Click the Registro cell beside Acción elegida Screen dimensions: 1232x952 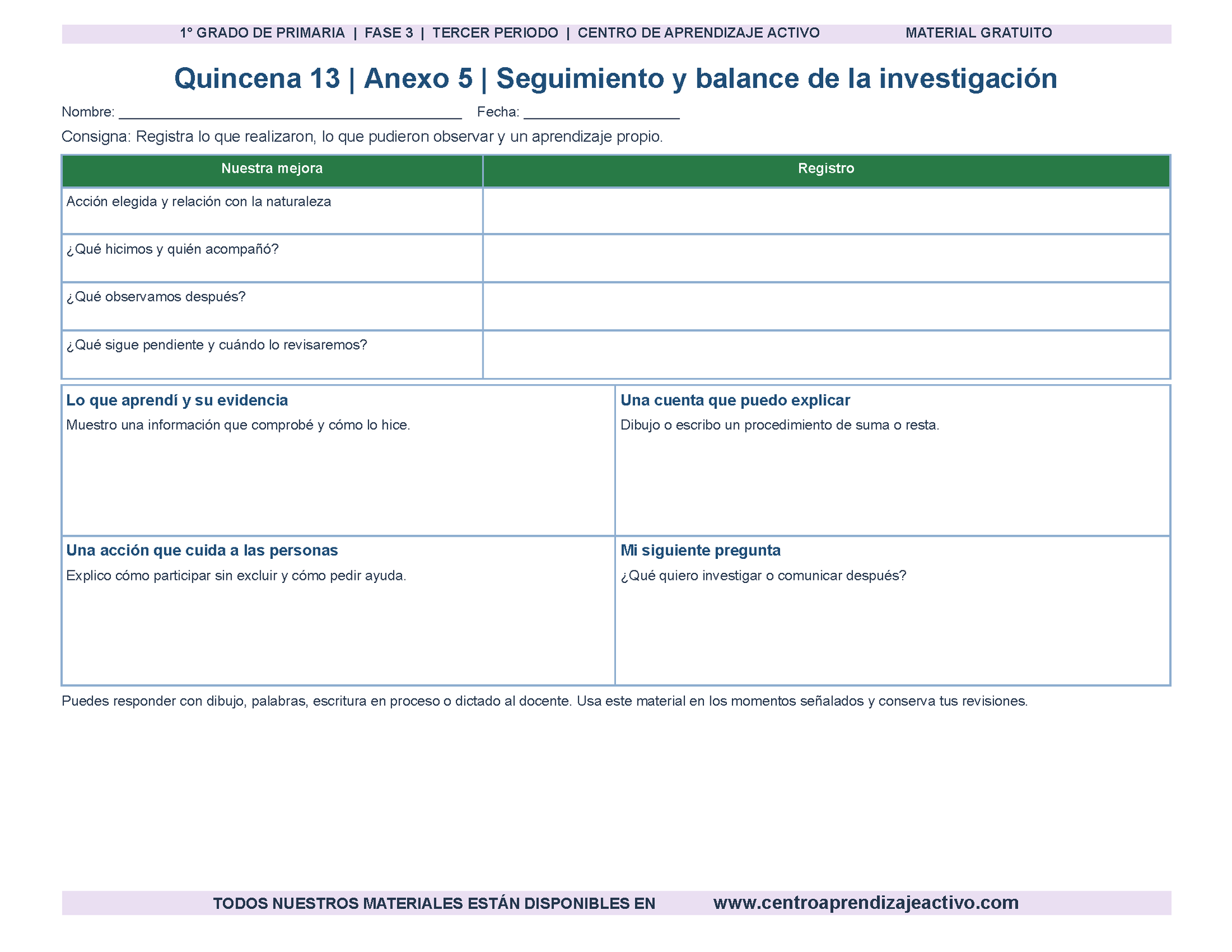pos(826,211)
